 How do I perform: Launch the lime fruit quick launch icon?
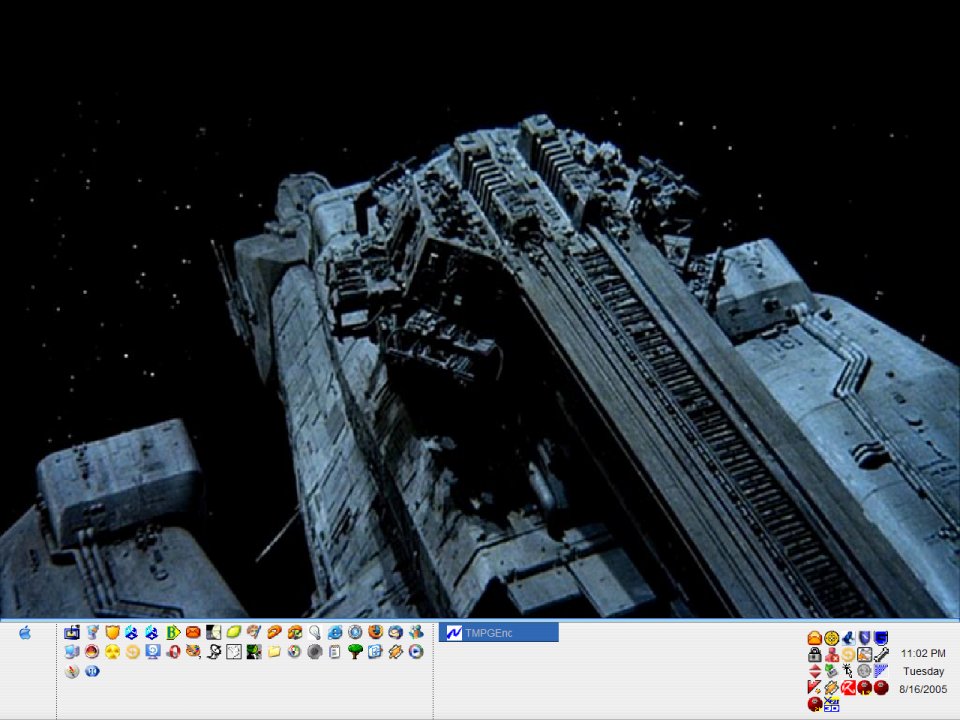pyautogui.click(x=234, y=632)
